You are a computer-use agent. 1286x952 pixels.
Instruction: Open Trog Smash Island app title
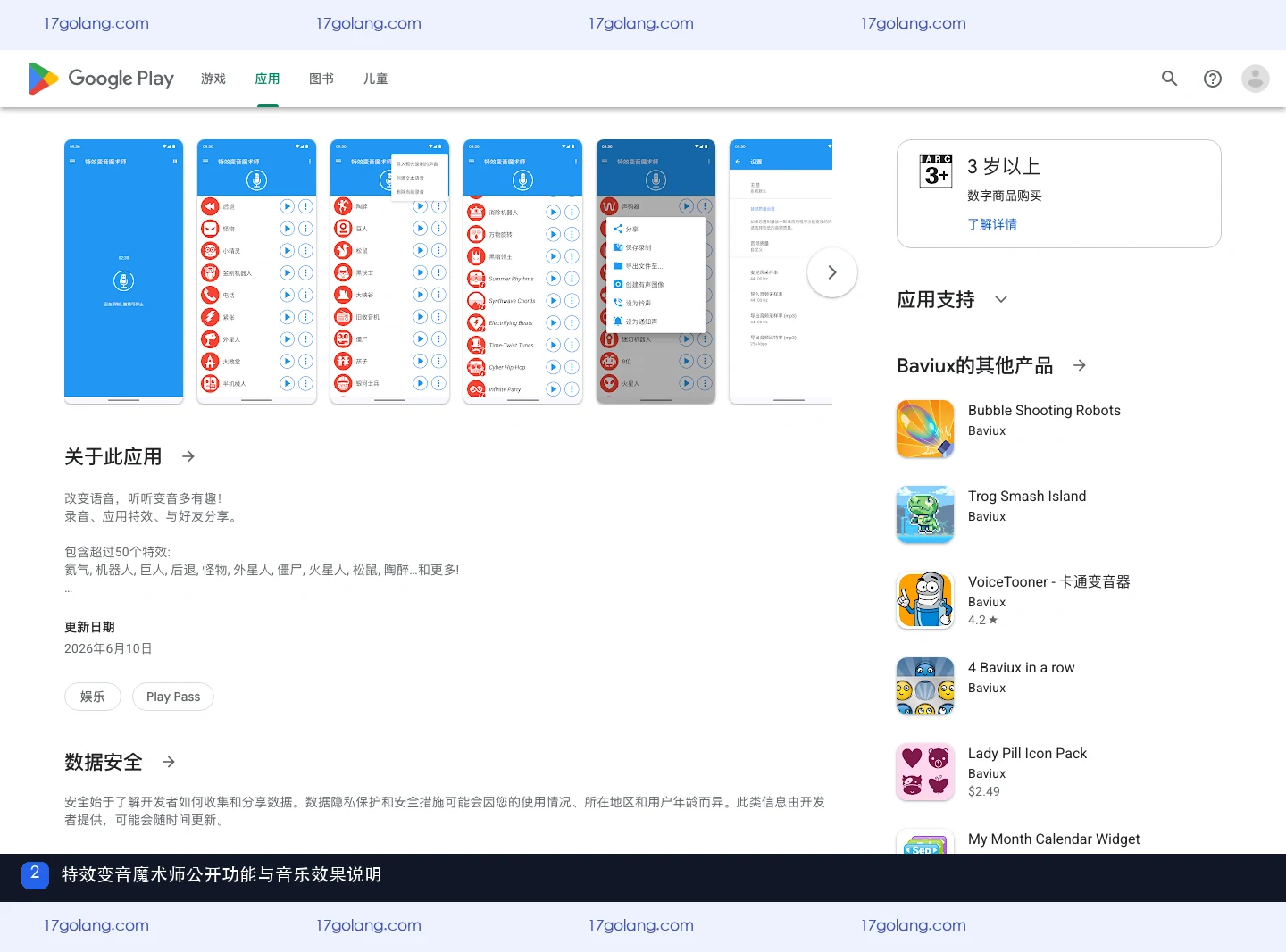click(x=1027, y=497)
